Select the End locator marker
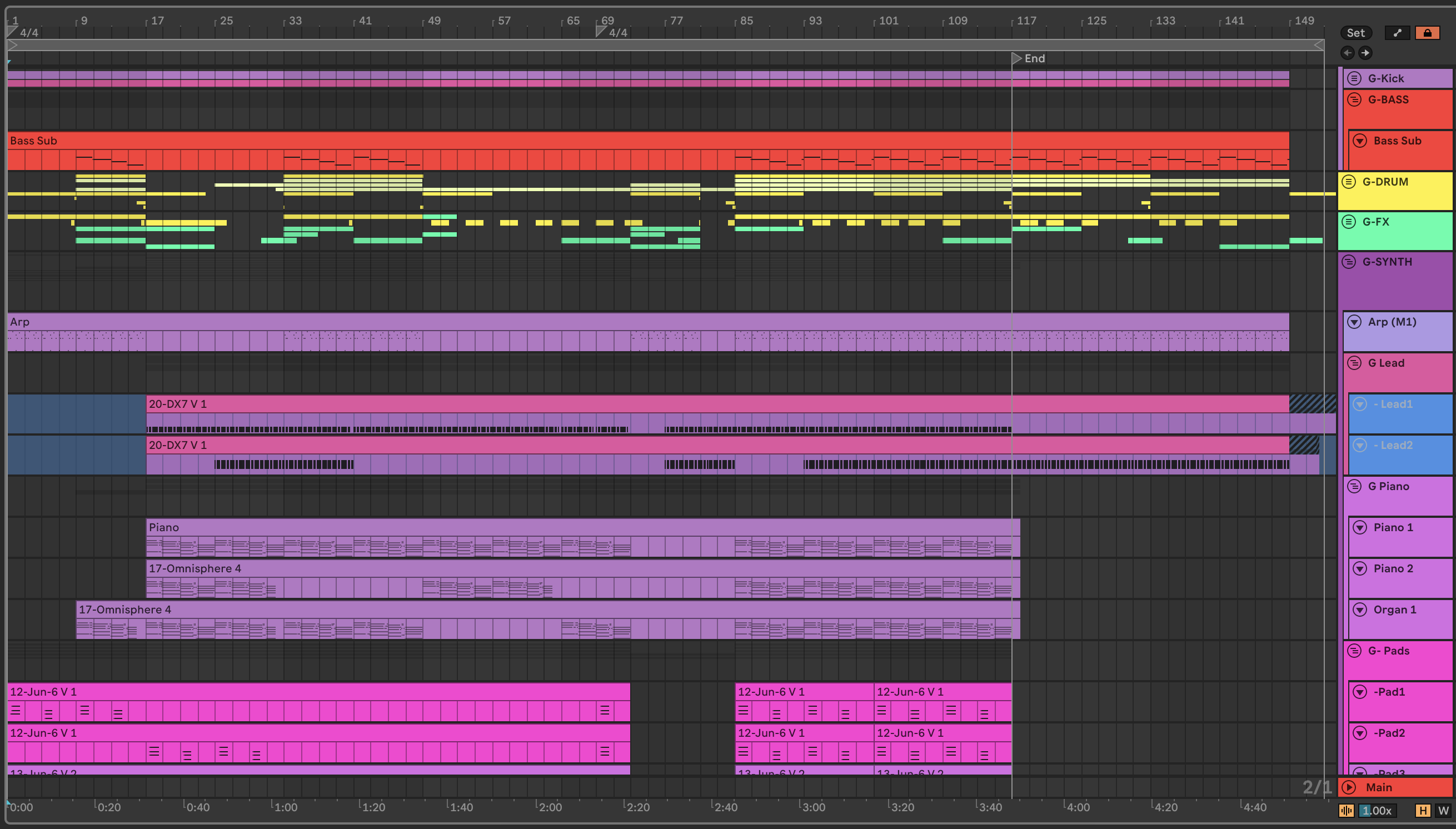1456x829 pixels. [x=1017, y=58]
